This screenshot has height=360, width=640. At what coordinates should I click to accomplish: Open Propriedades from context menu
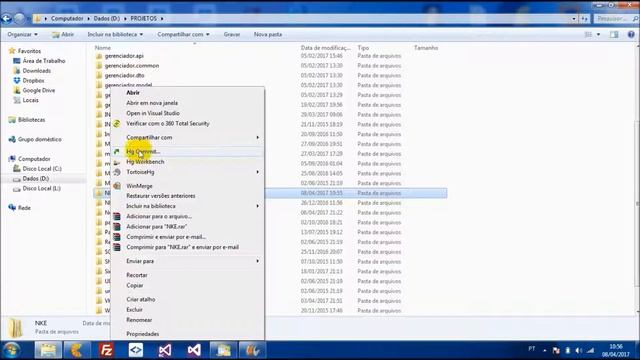142,333
